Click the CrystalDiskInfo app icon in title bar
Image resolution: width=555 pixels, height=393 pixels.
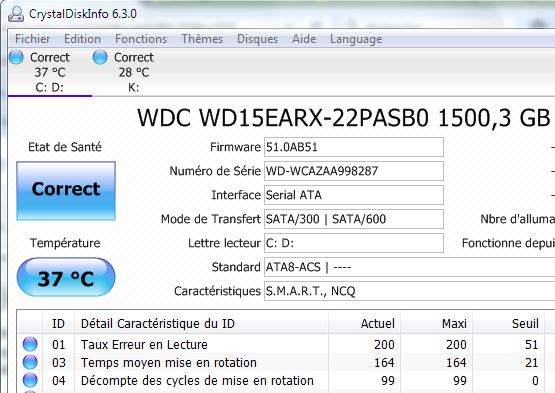coord(16,14)
